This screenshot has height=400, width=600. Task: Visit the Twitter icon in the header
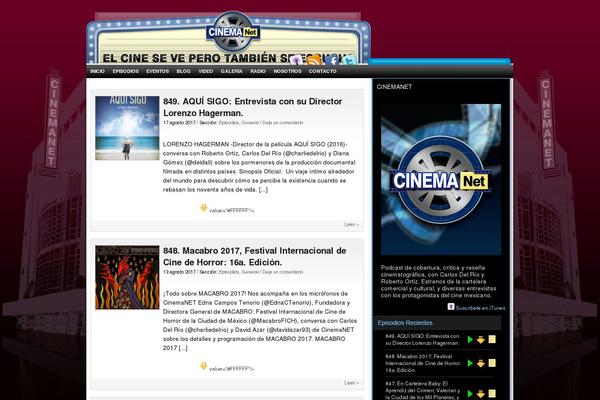349,60
